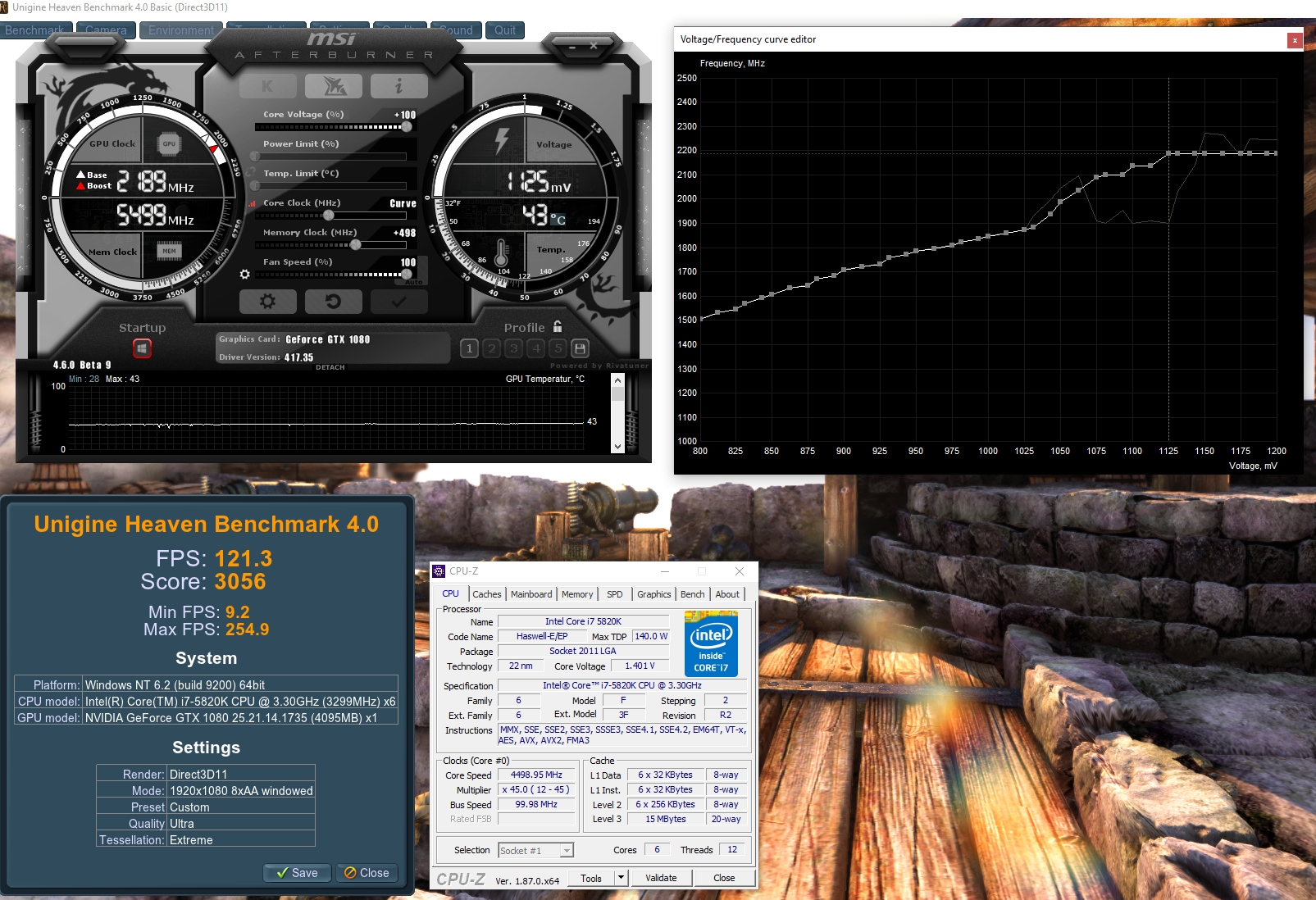Click the curve point at 800 mV
The width and height of the screenshot is (1316, 900).
[700, 319]
